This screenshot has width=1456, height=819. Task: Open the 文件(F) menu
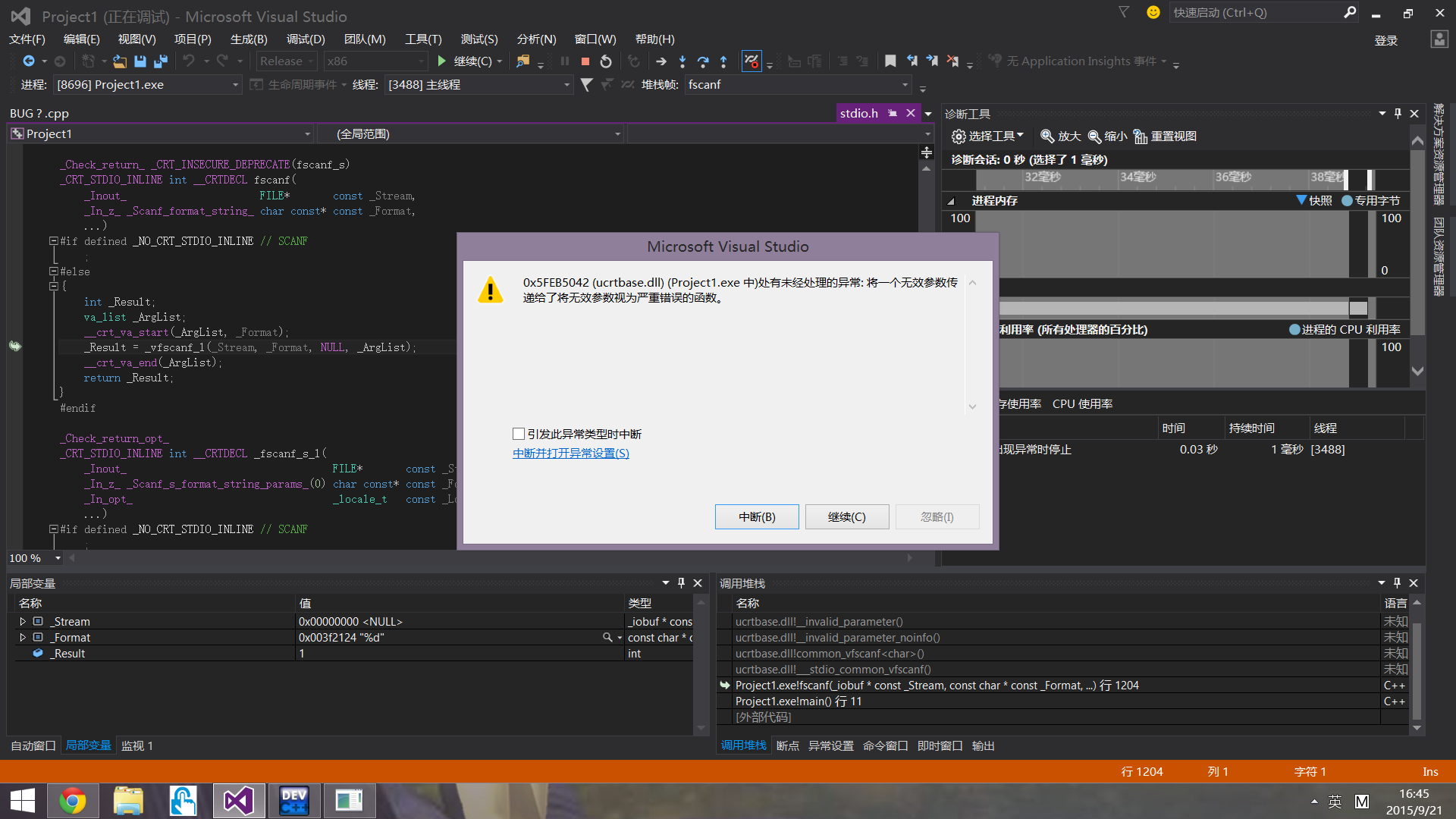[x=27, y=39]
